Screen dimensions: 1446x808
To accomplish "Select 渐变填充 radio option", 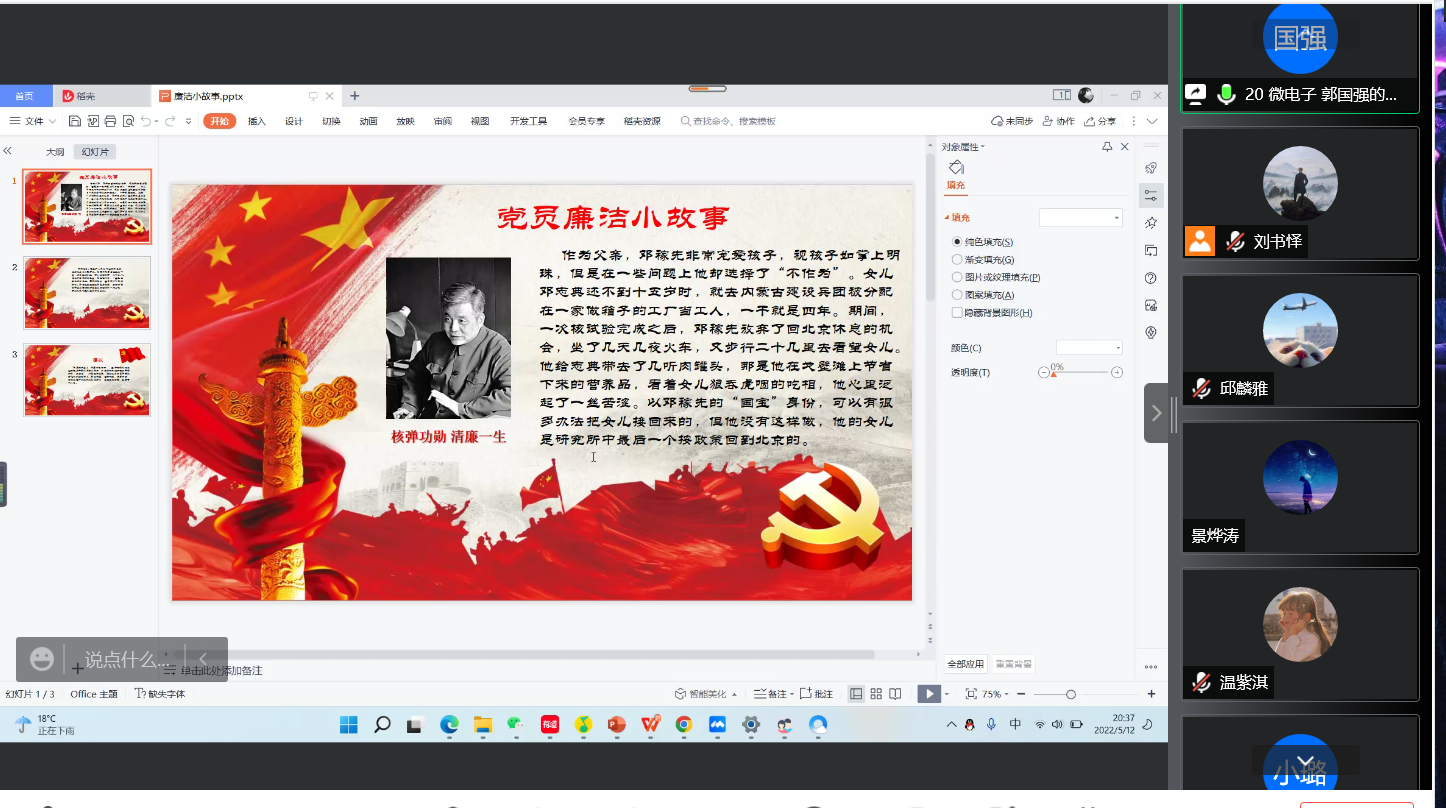I will tap(957, 260).
